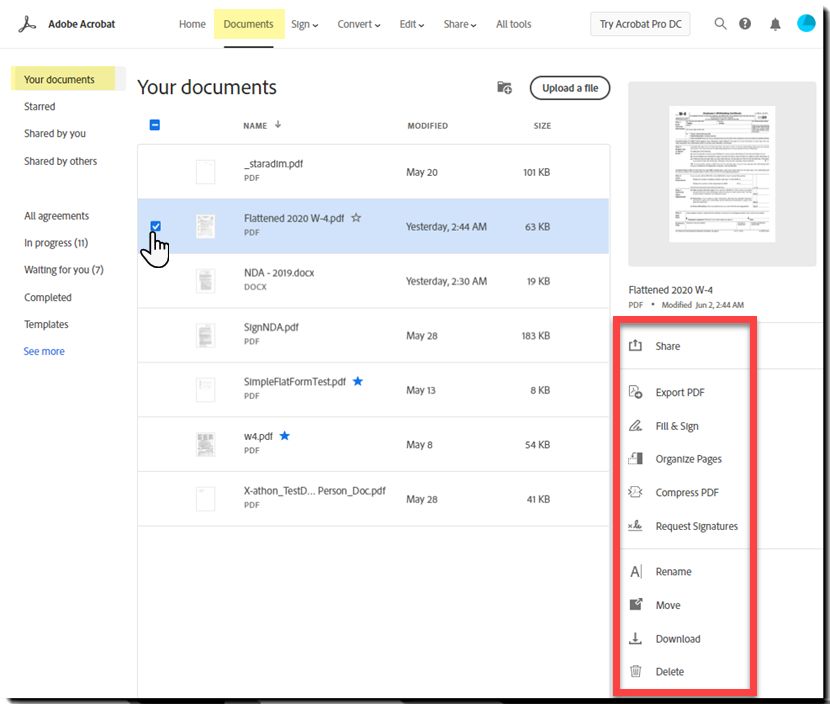Click the name sort arrow icon
Screen dimensions: 830x704
point(278,125)
